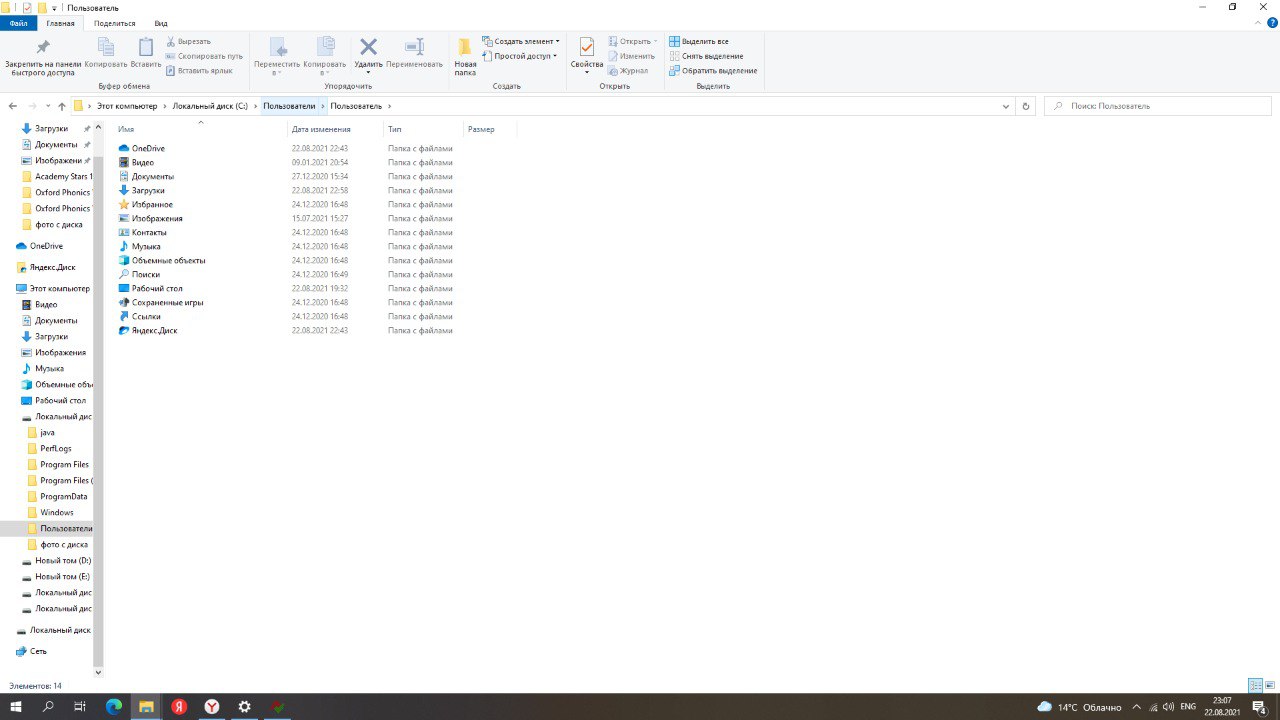Select Вырезать (cut) in ribbon

pos(188,41)
